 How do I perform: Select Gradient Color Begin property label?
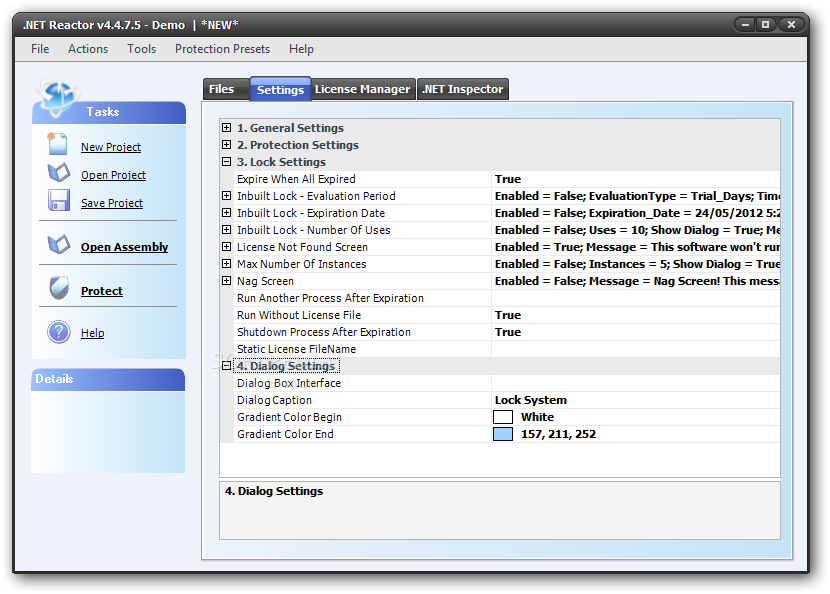coord(290,417)
